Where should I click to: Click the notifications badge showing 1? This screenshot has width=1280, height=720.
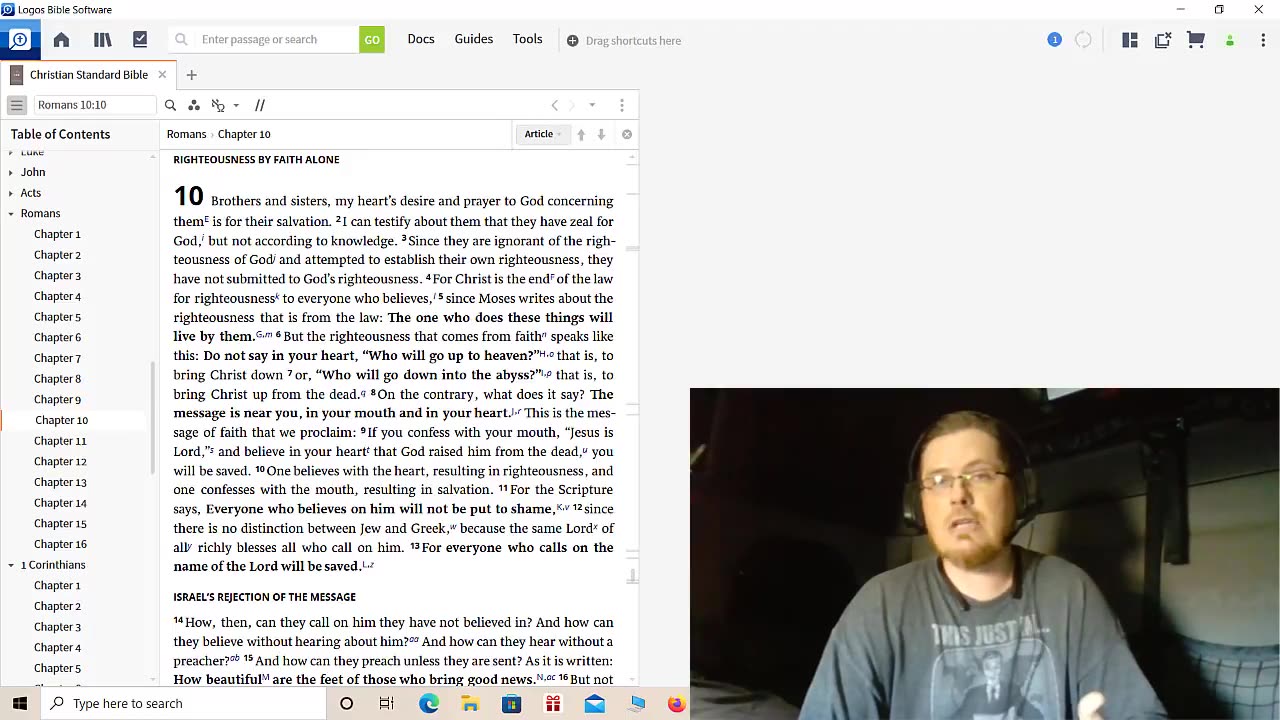(x=1054, y=40)
